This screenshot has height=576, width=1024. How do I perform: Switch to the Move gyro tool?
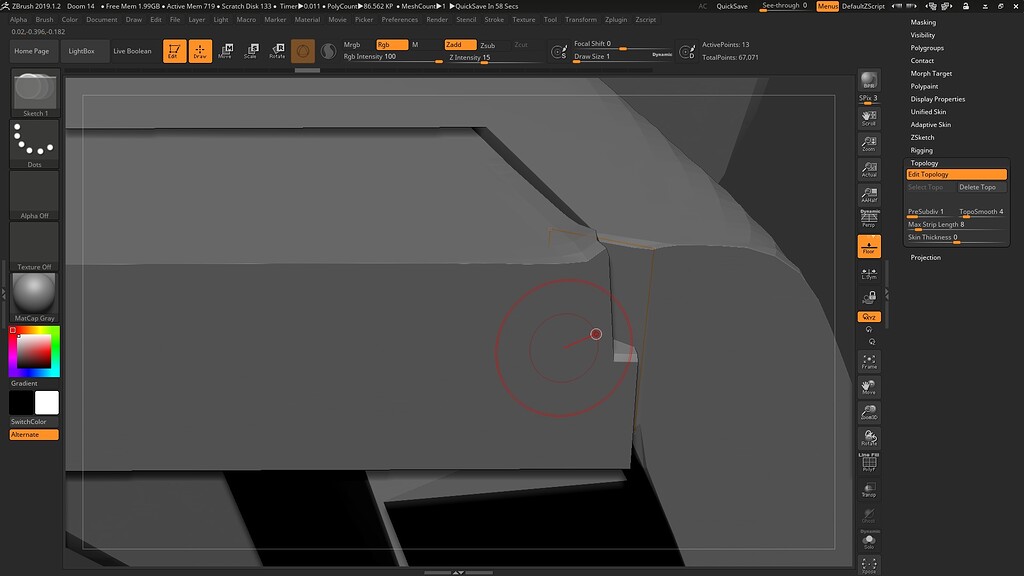pos(226,50)
